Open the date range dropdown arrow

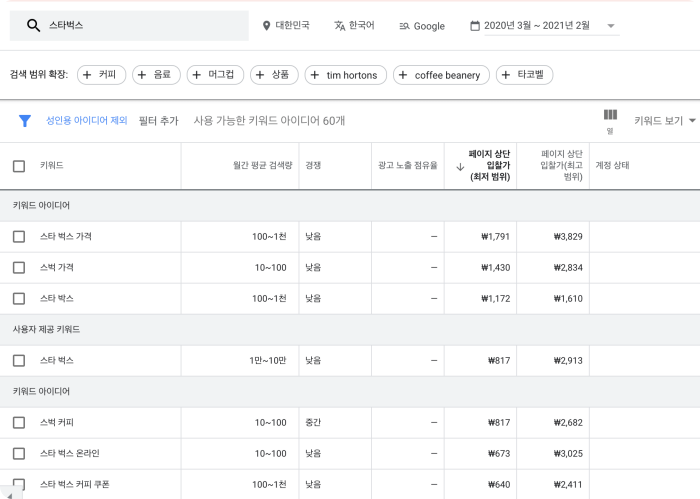(611, 26)
